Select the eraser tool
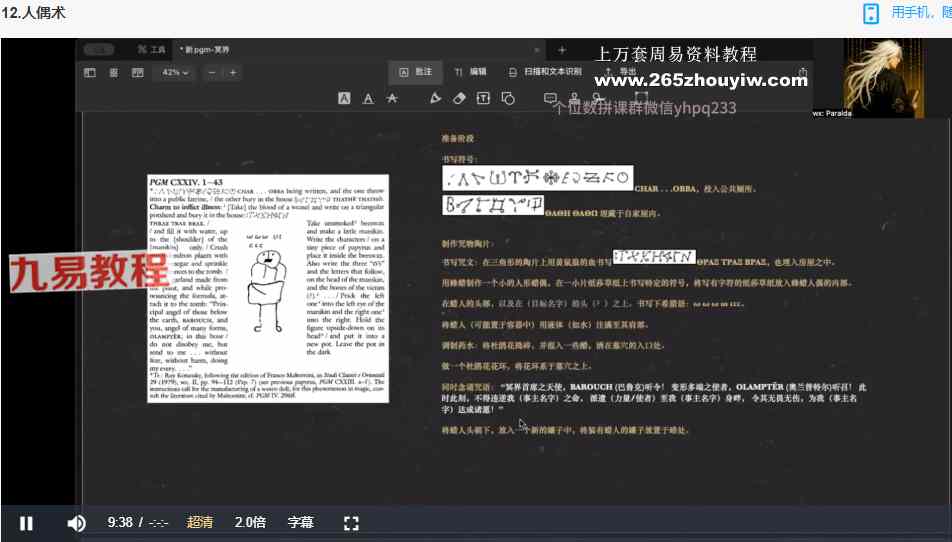Viewport: 952px width, 542px height. (459, 98)
